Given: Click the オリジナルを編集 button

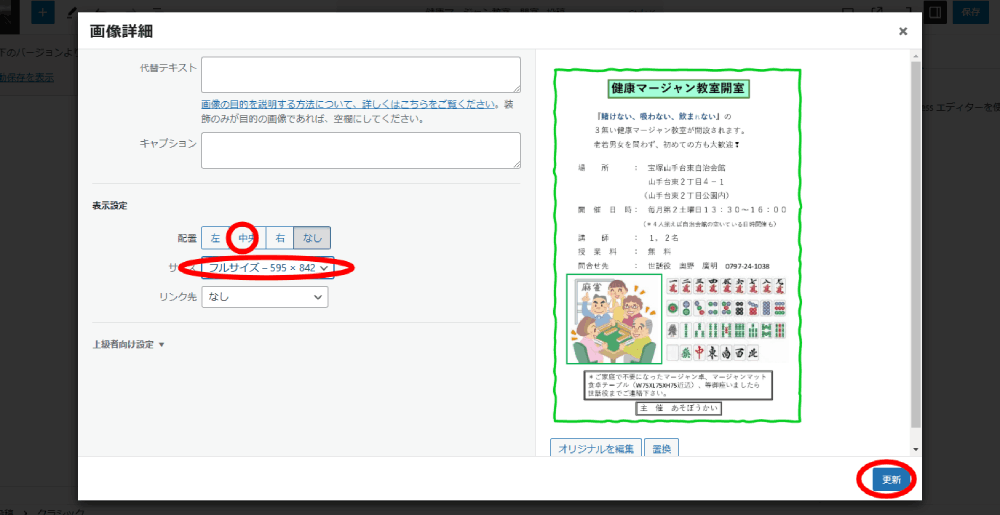Looking at the screenshot, I should (x=595, y=448).
